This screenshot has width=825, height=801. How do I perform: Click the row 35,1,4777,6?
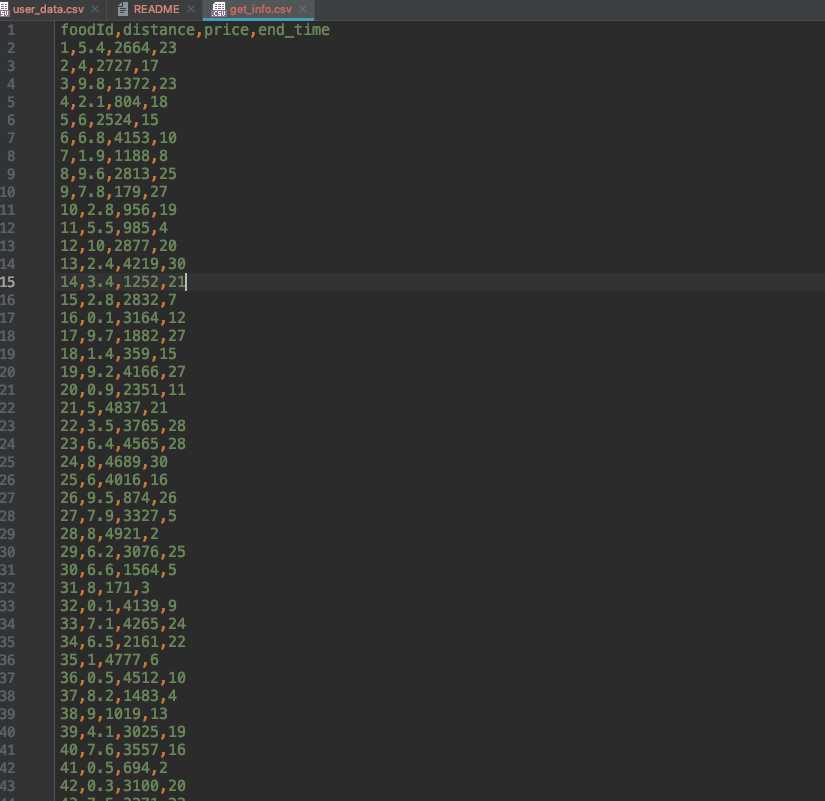coord(109,659)
